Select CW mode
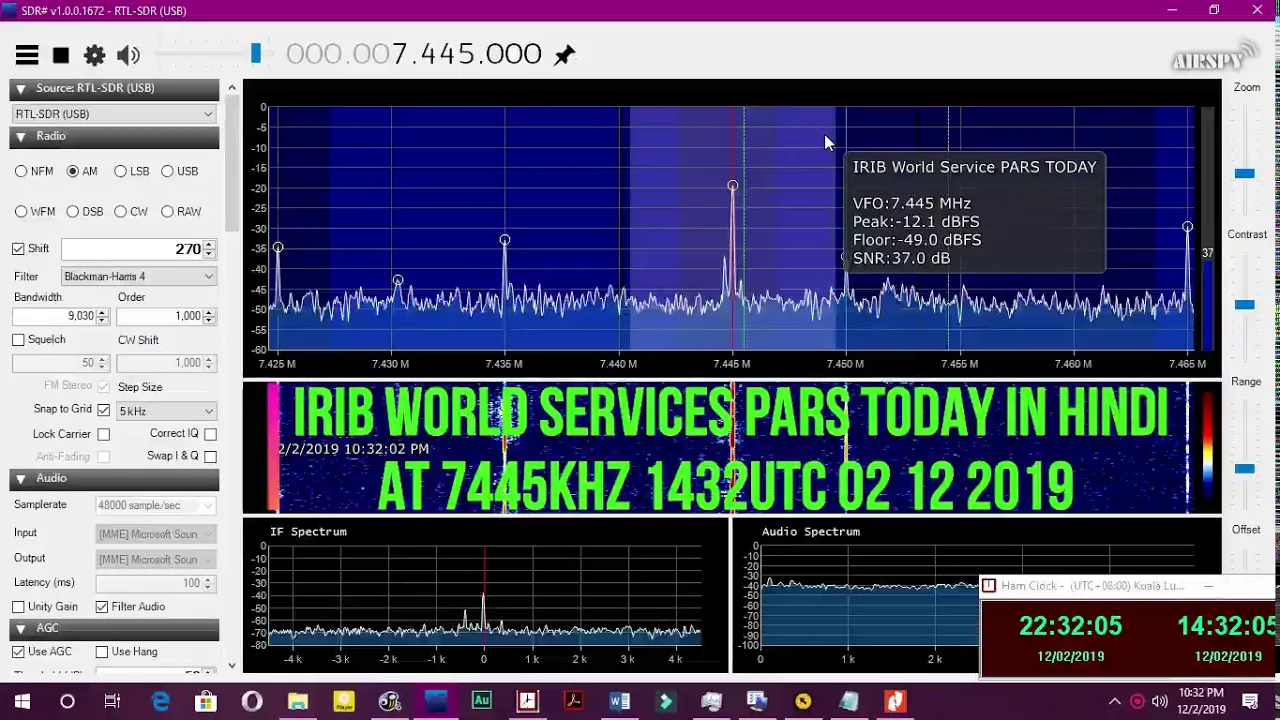The height and width of the screenshot is (720, 1280). pos(120,211)
